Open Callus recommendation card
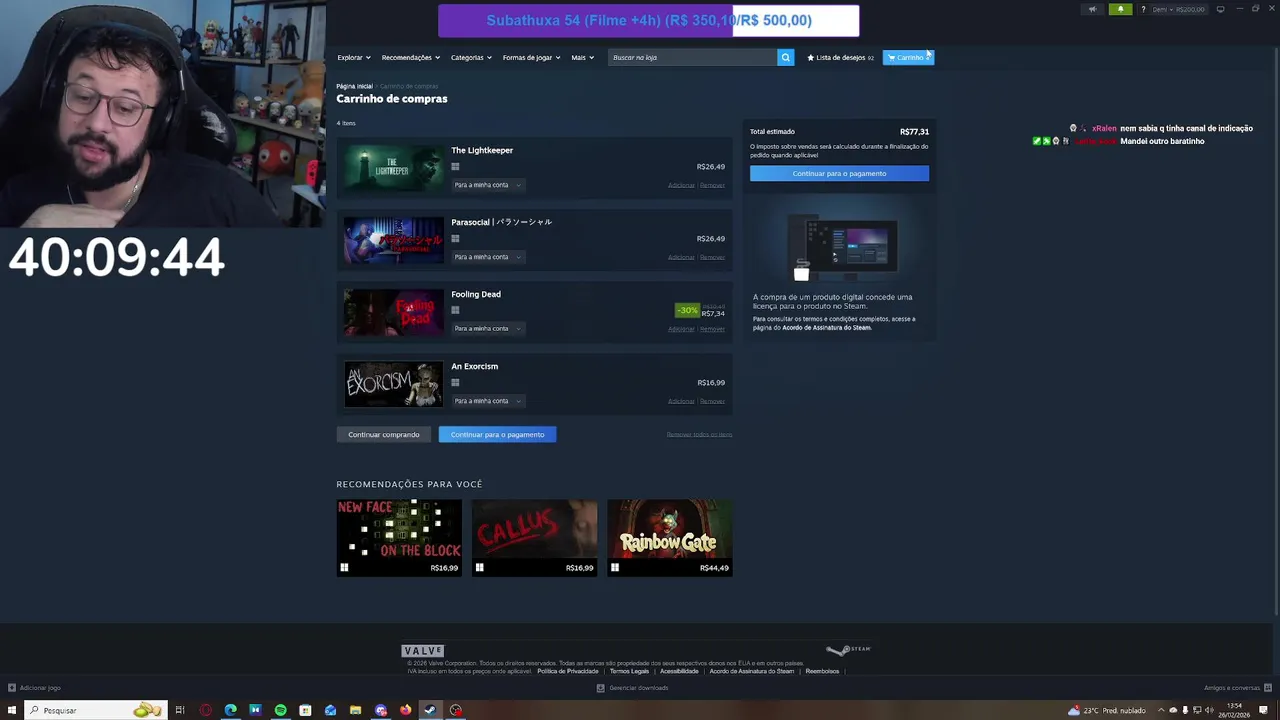1280x720 pixels. tap(534, 538)
